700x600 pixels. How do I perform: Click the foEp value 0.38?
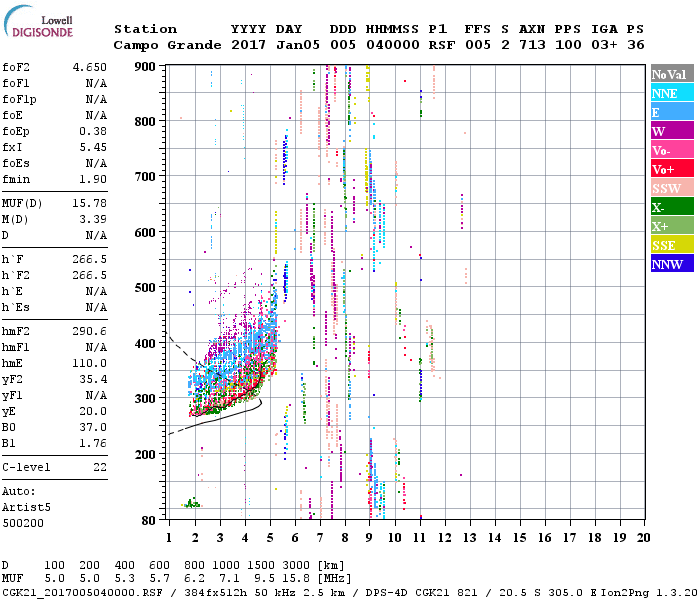(93, 131)
